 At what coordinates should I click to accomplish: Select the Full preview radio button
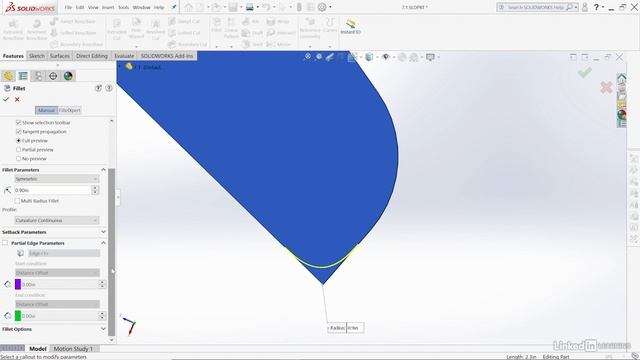[x=18, y=140]
